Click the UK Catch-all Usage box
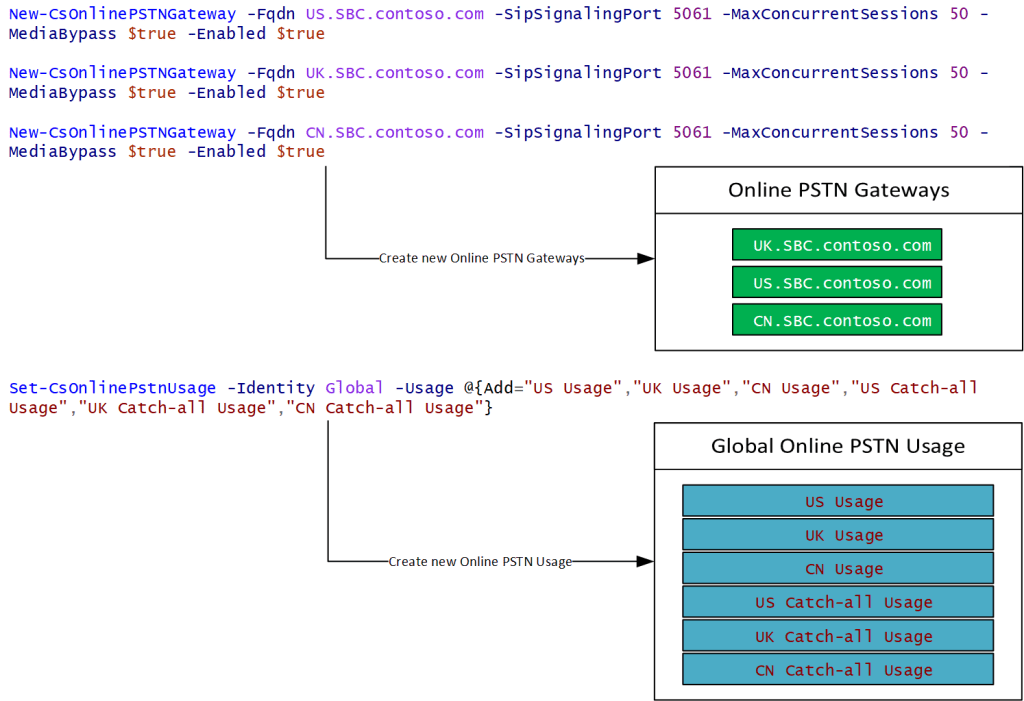 pyautogui.click(x=838, y=636)
